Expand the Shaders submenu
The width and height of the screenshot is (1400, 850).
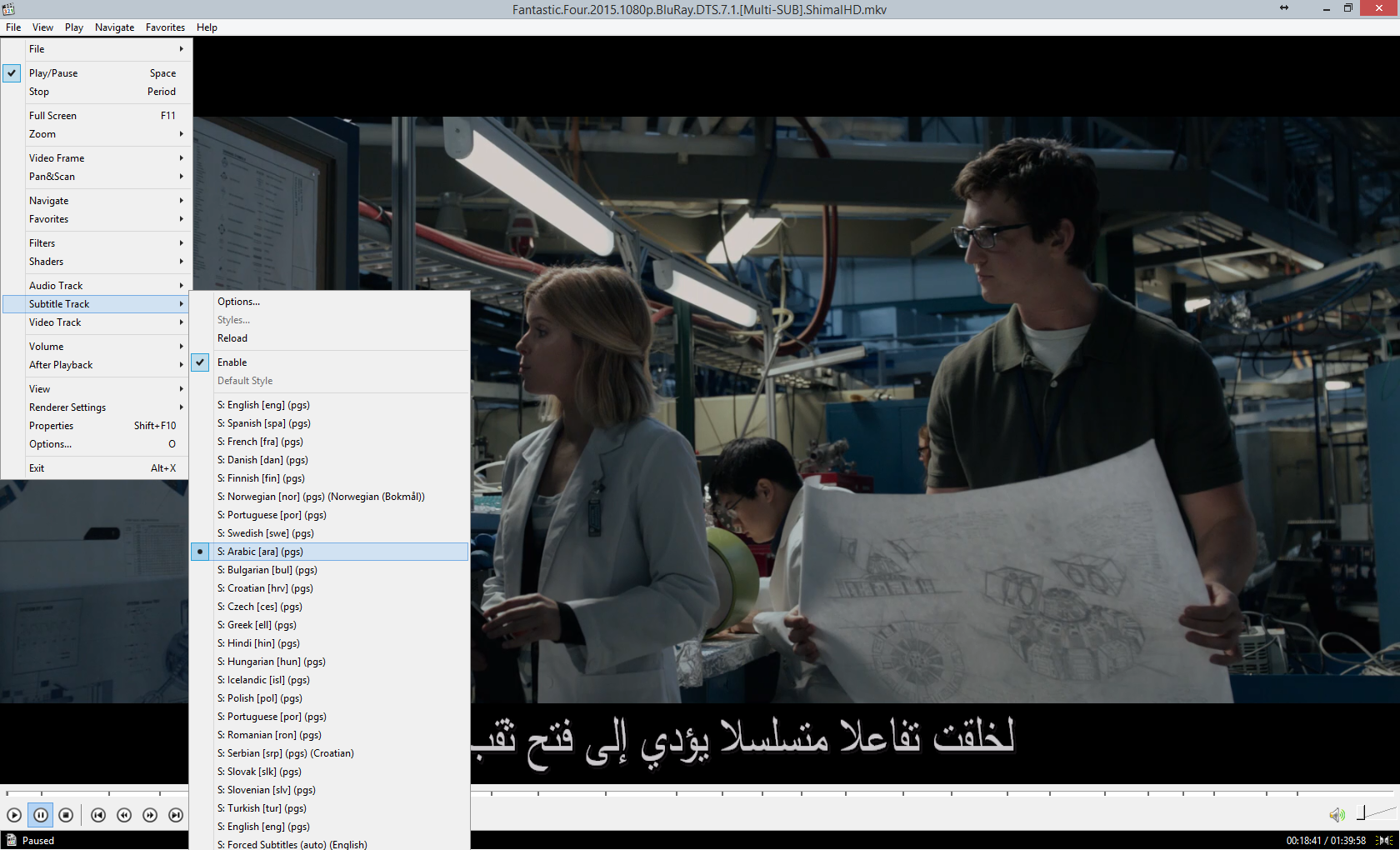97,262
